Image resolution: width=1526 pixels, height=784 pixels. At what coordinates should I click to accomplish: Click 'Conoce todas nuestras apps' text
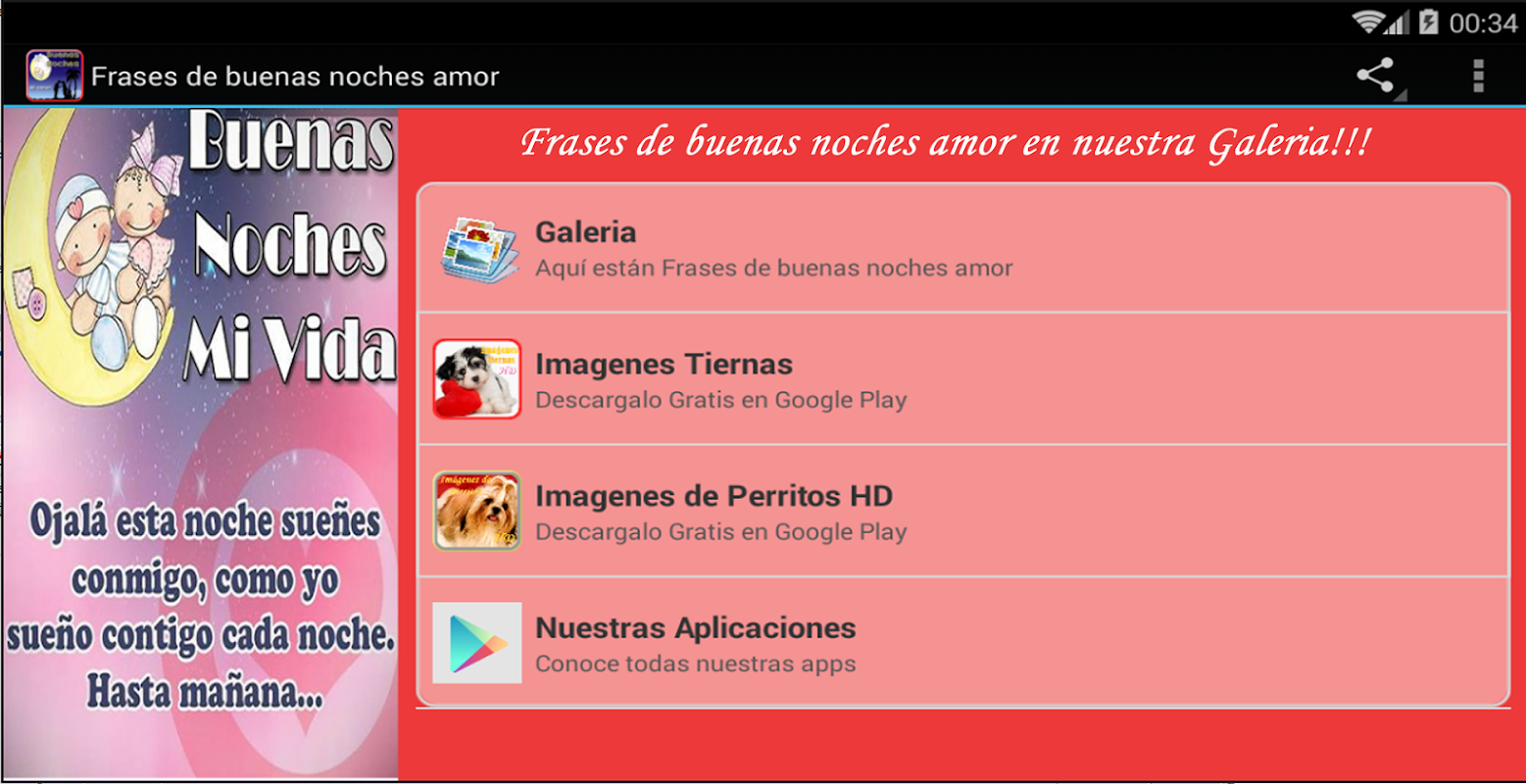pyautogui.click(x=696, y=664)
